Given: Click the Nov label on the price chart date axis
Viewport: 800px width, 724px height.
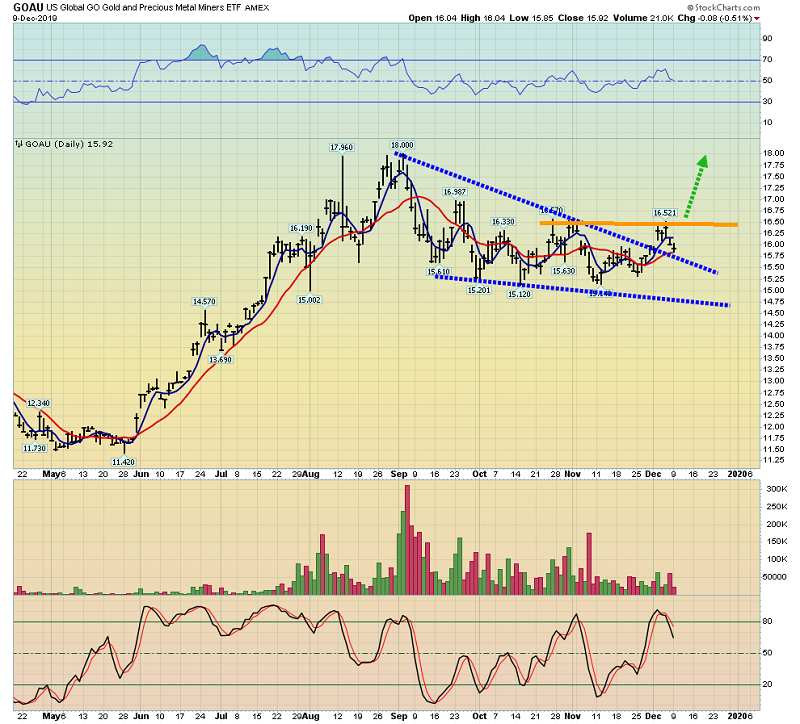Looking at the screenshot, I should [x=572, y=474].
